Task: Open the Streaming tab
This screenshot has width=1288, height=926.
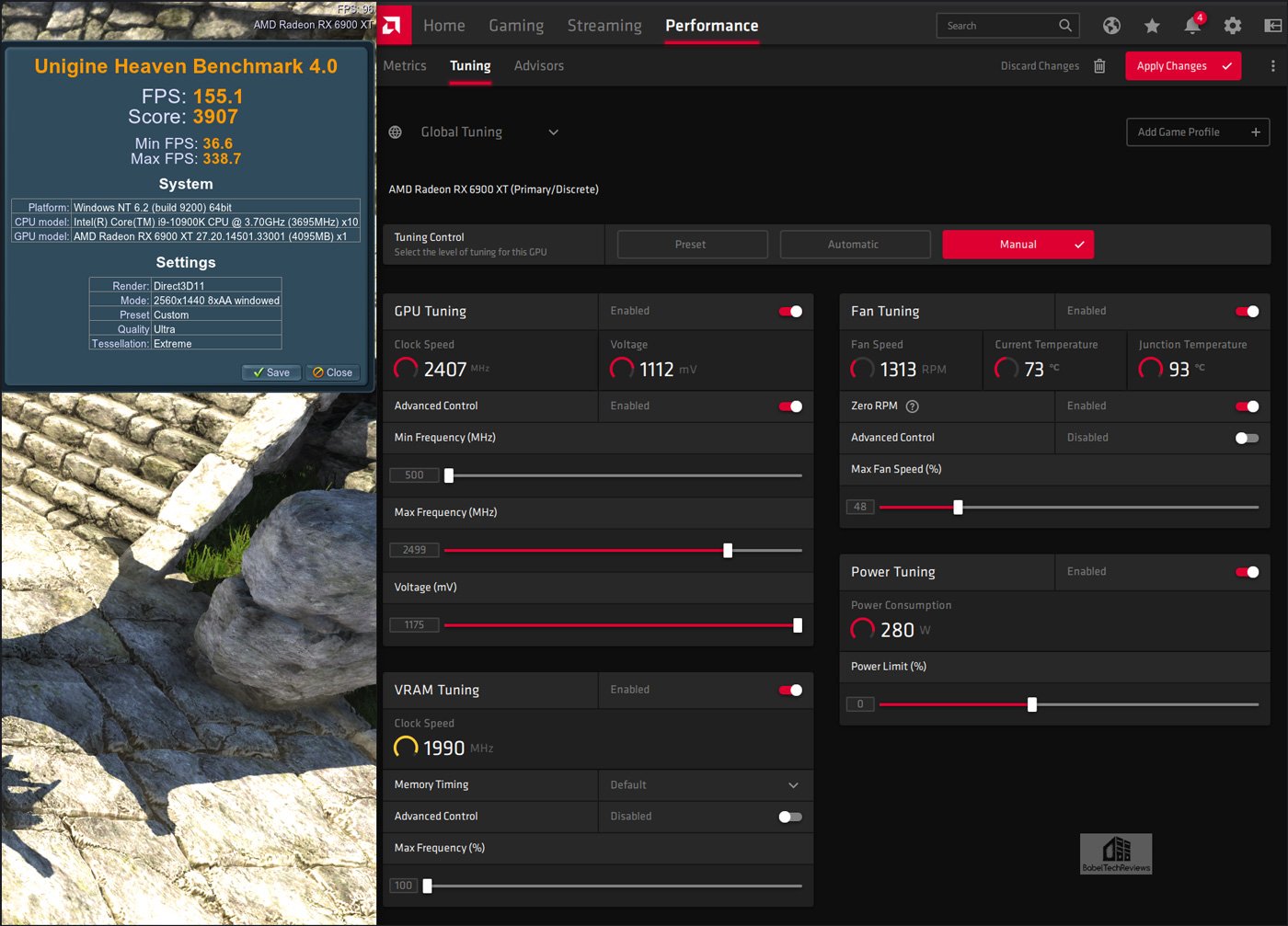Action: click(604, 26)
